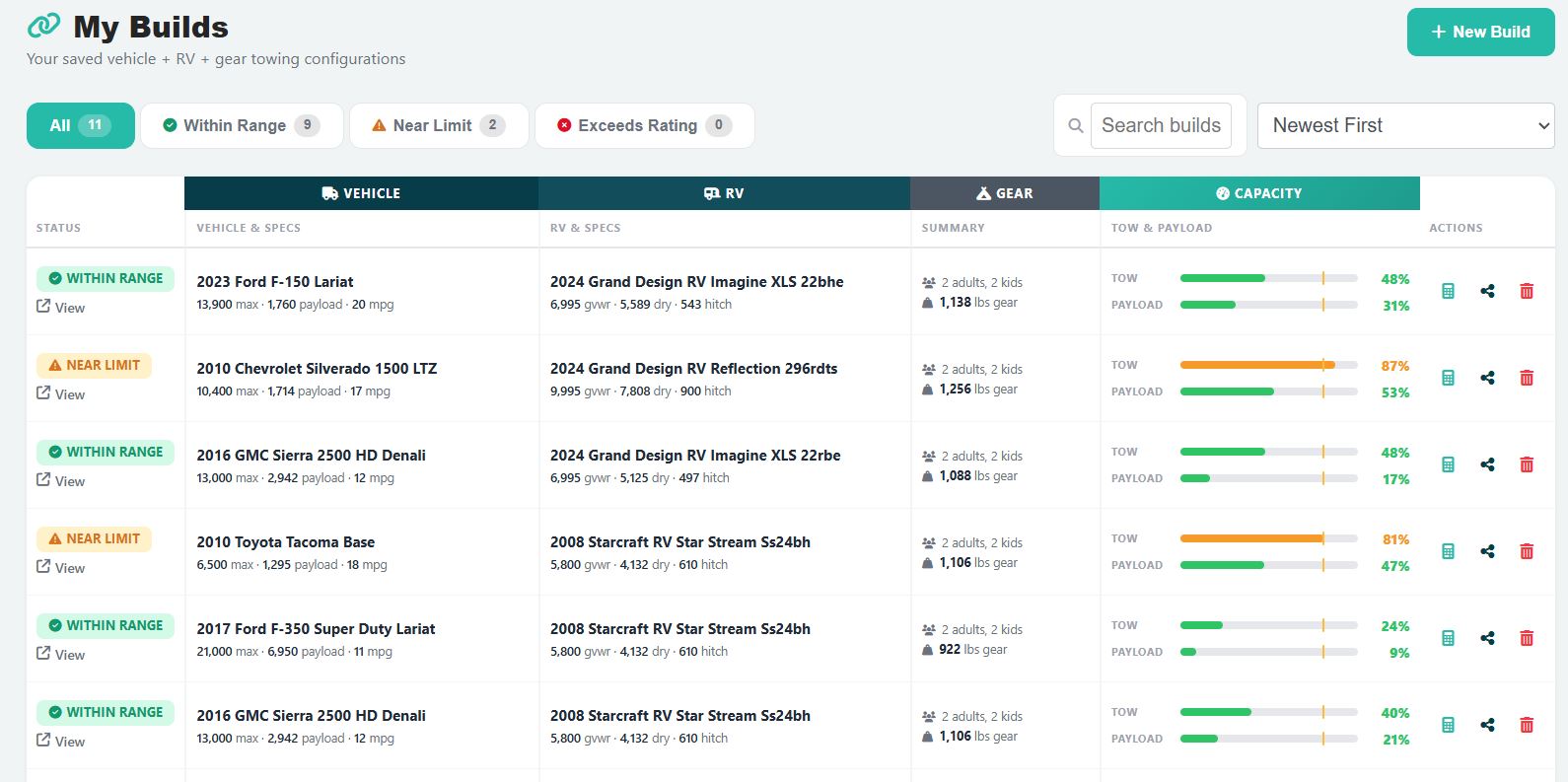Filter builds by Exceeds Rating

(645, 125)
